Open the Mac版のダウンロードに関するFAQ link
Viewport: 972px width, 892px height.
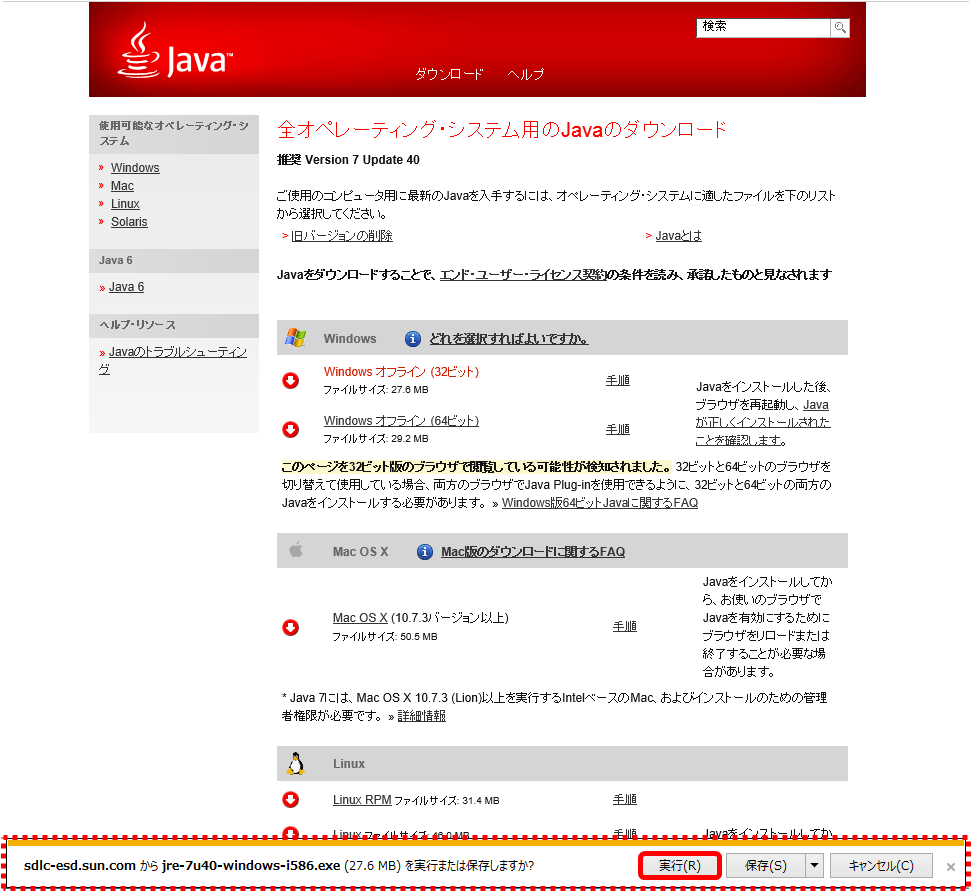coord(533,552)
